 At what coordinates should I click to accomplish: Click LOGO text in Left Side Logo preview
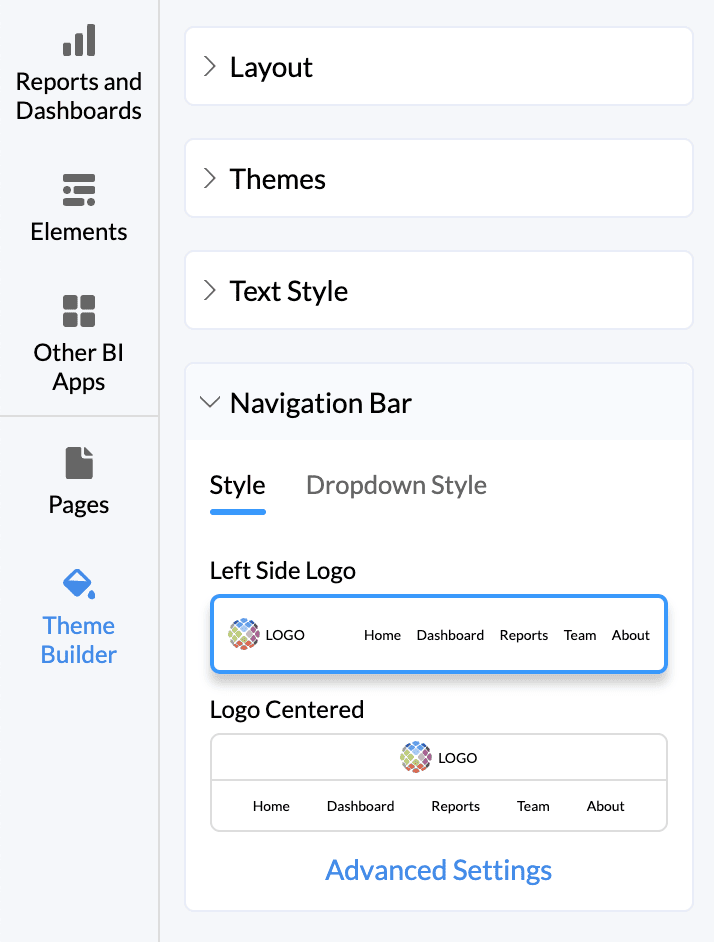[x=285, y=635]
